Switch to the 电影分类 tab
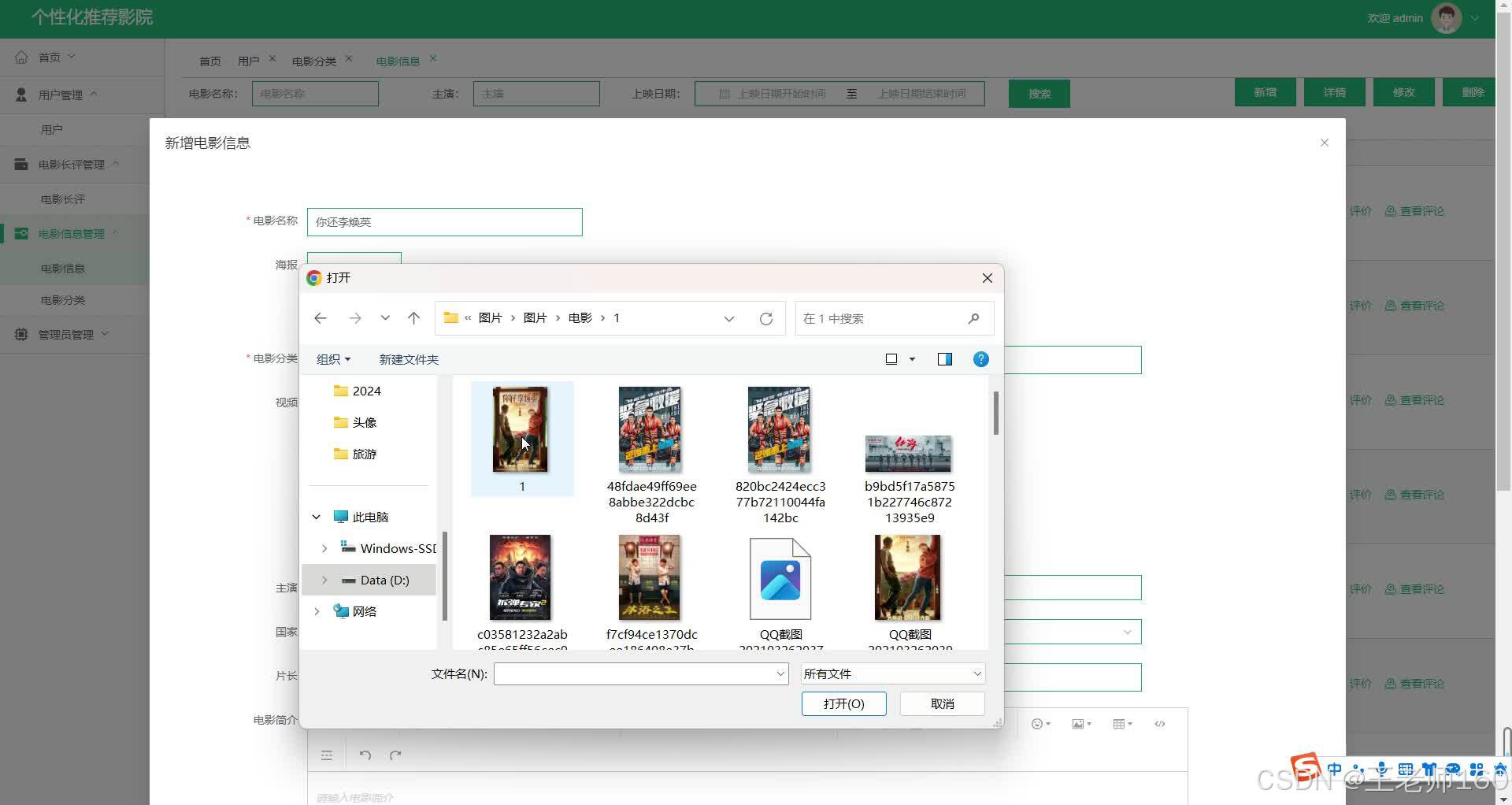Image resolution: width=1512 pixels, height=805 pixels. [x=313, y=61]
